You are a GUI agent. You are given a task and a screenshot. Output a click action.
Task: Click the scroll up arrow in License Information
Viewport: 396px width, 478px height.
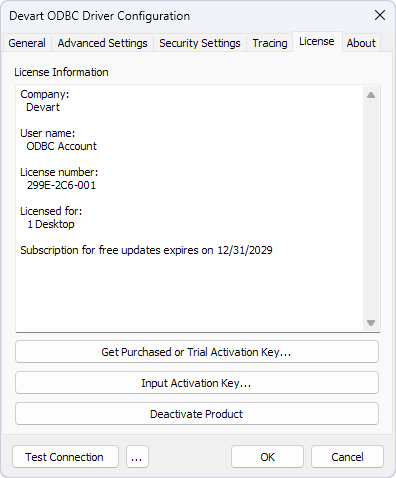tap(371, 95)
